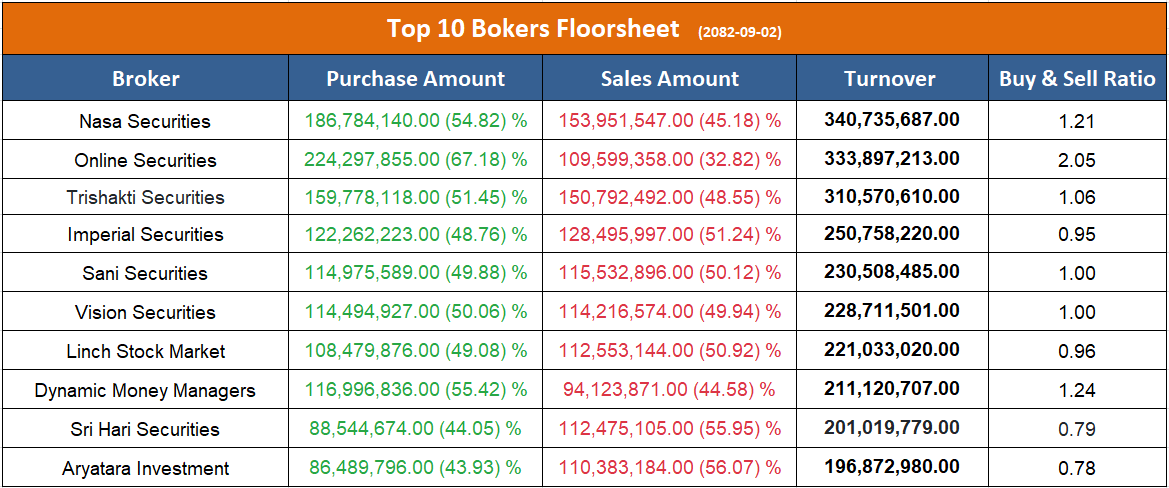Open the Linch Stock Market entry

point(145,351)
